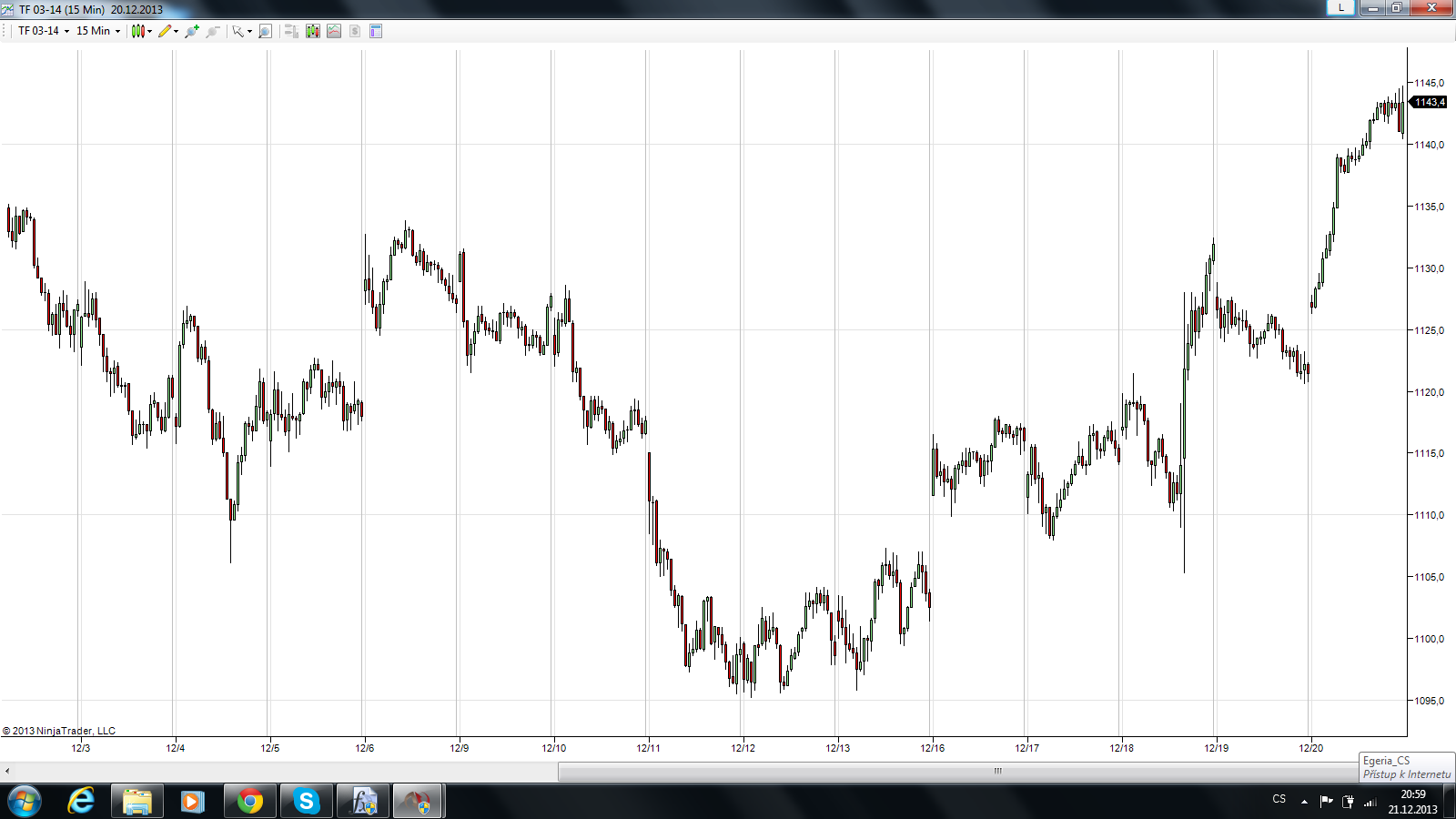The image size is (1456, 819).
Task: Click the 12/11 date axis label
Action: (x=649, y=748)
